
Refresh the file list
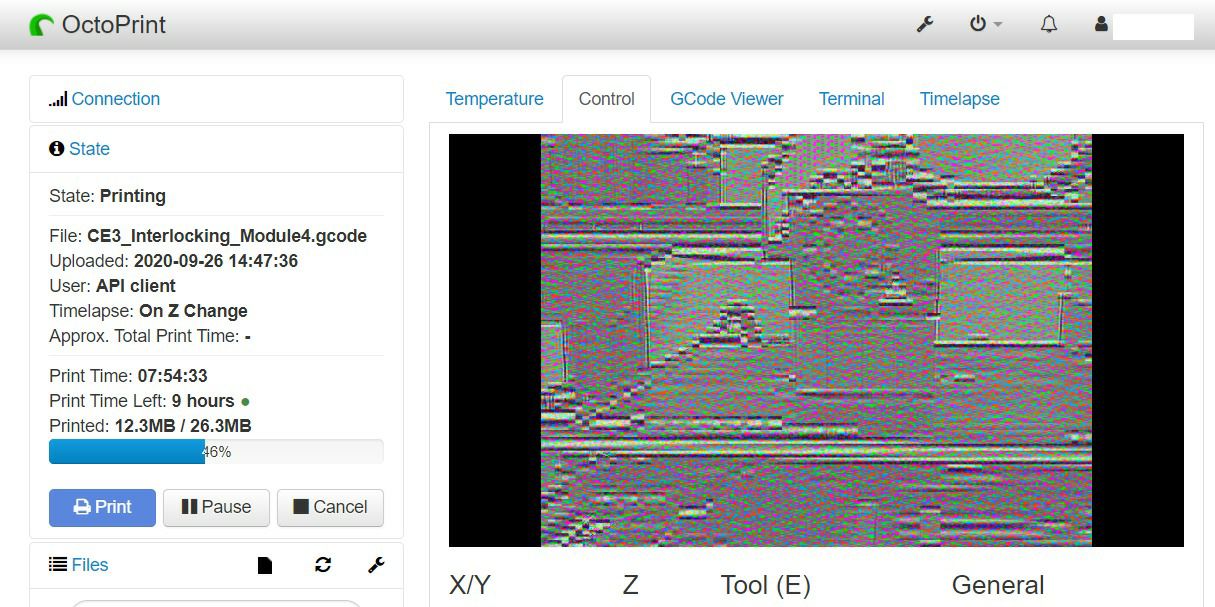click(323, 565)
